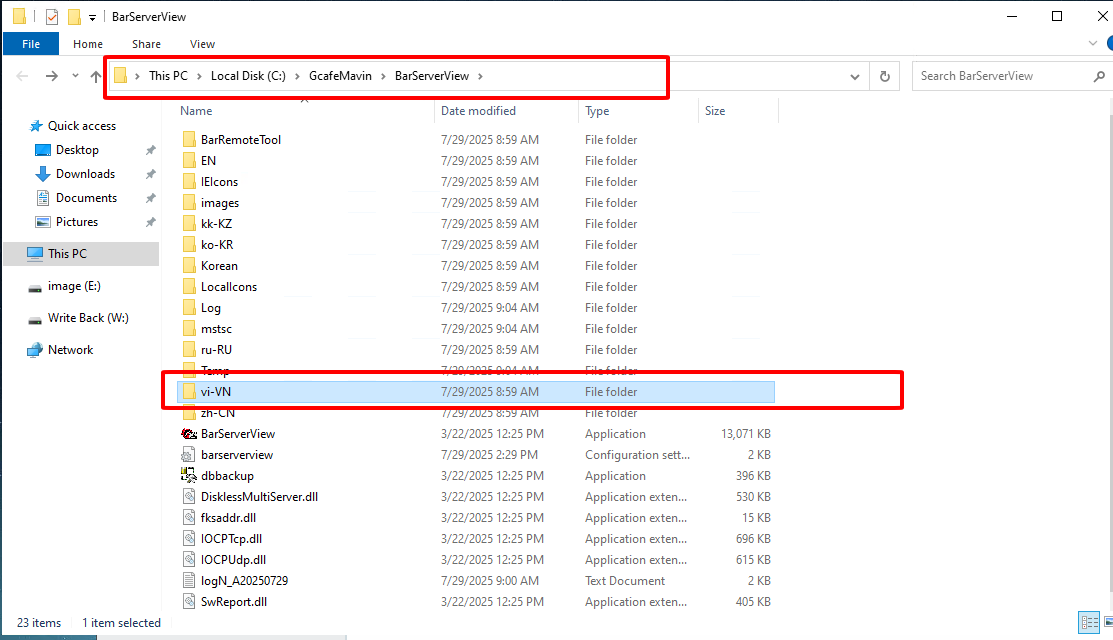Select the Downloads folder in Quick access
This screenshot has width=1113, height=640.
(x=85, y=174)
